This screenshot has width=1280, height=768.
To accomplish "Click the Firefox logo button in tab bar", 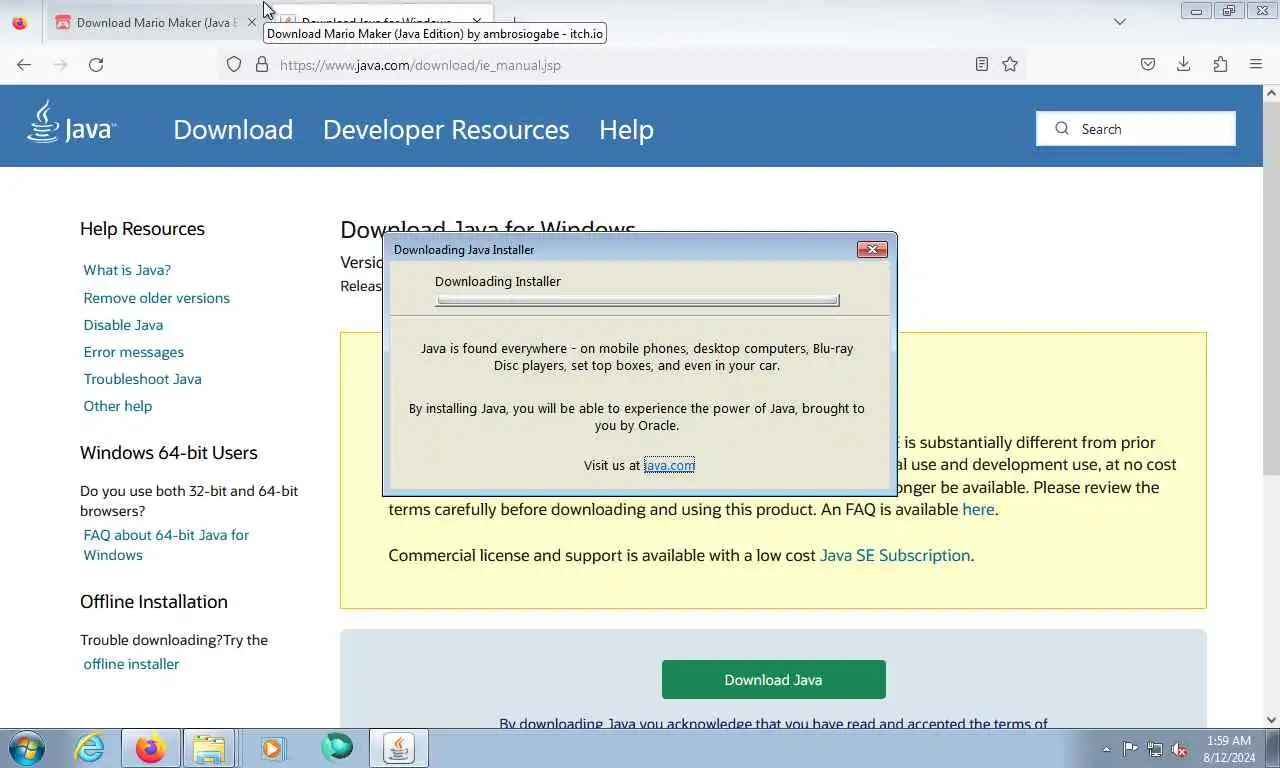I will pyautogui.click(x=20, y=22).
